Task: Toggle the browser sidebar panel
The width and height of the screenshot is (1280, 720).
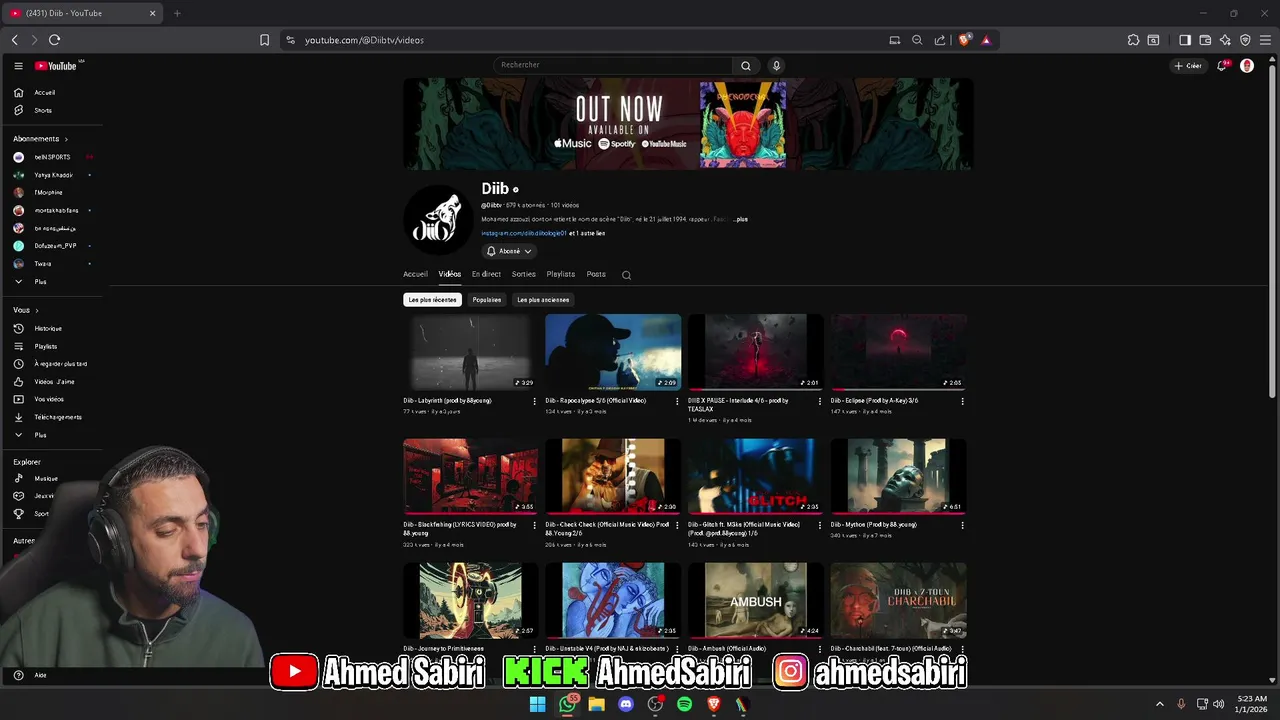Action: tap(1185, 40)
